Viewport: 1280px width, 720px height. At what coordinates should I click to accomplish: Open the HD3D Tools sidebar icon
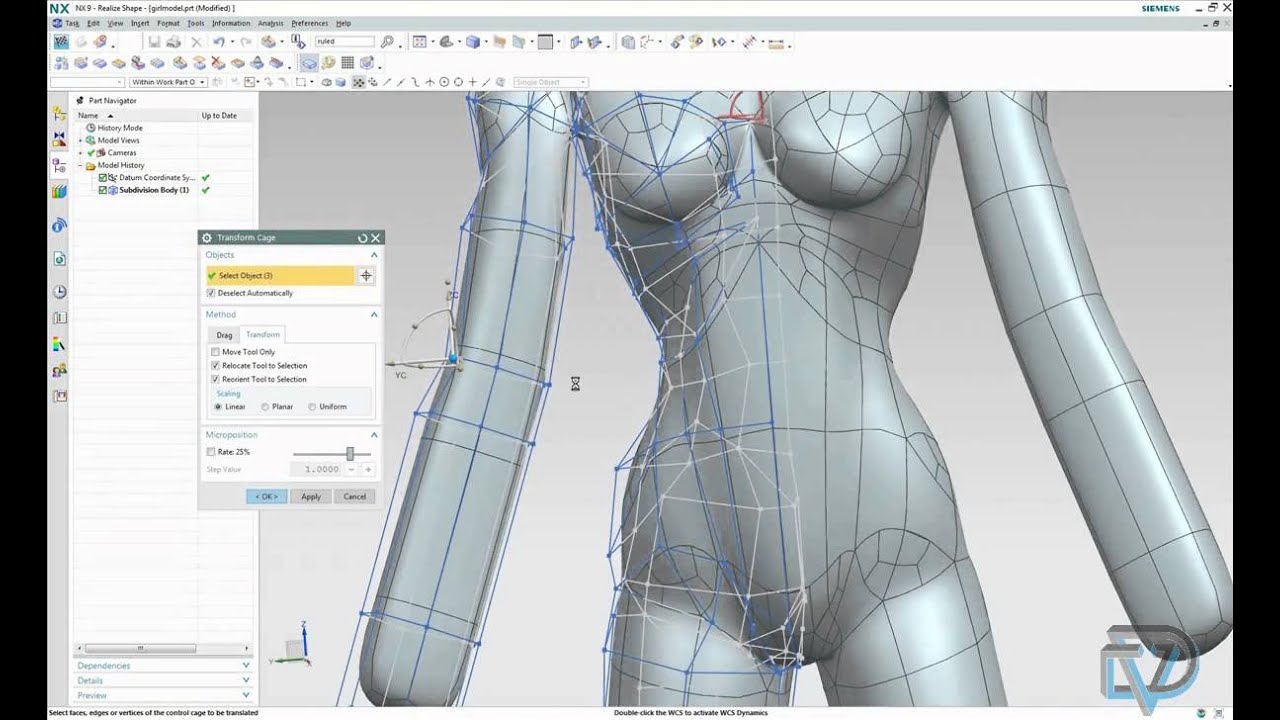tap(60, 226)
